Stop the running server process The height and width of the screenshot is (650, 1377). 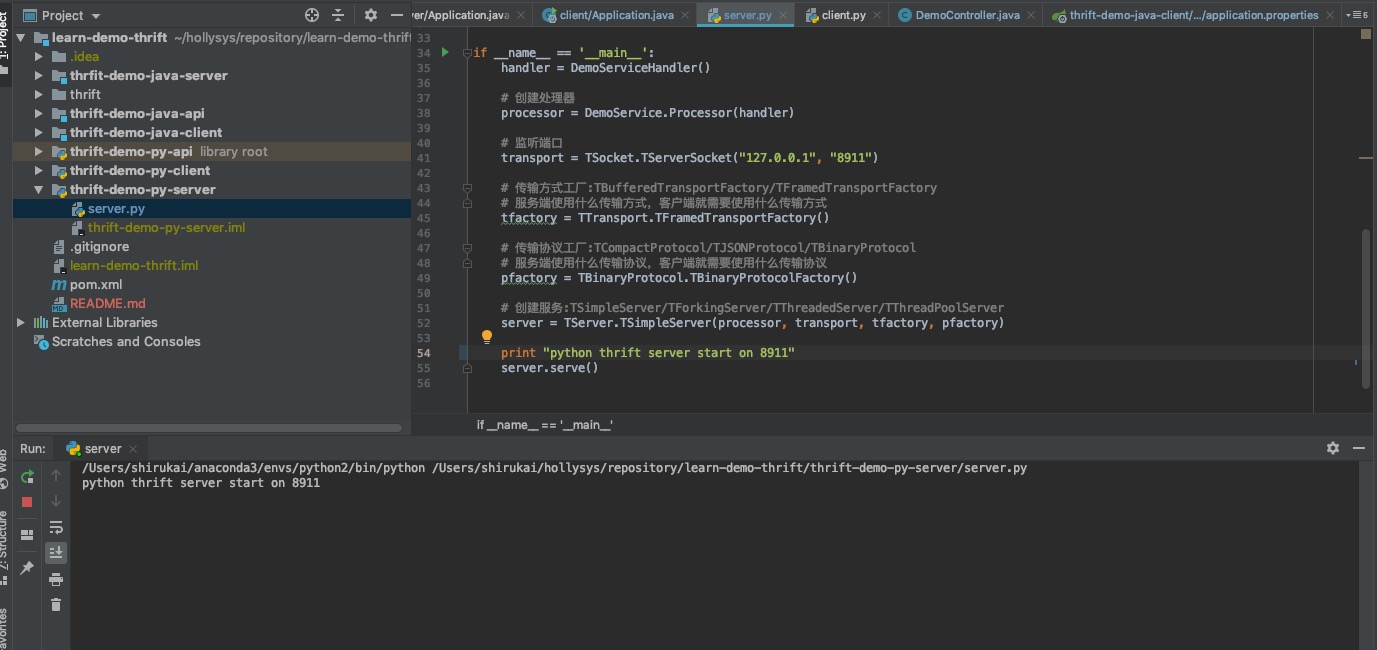pyautogui.click(x=27, y=502)
